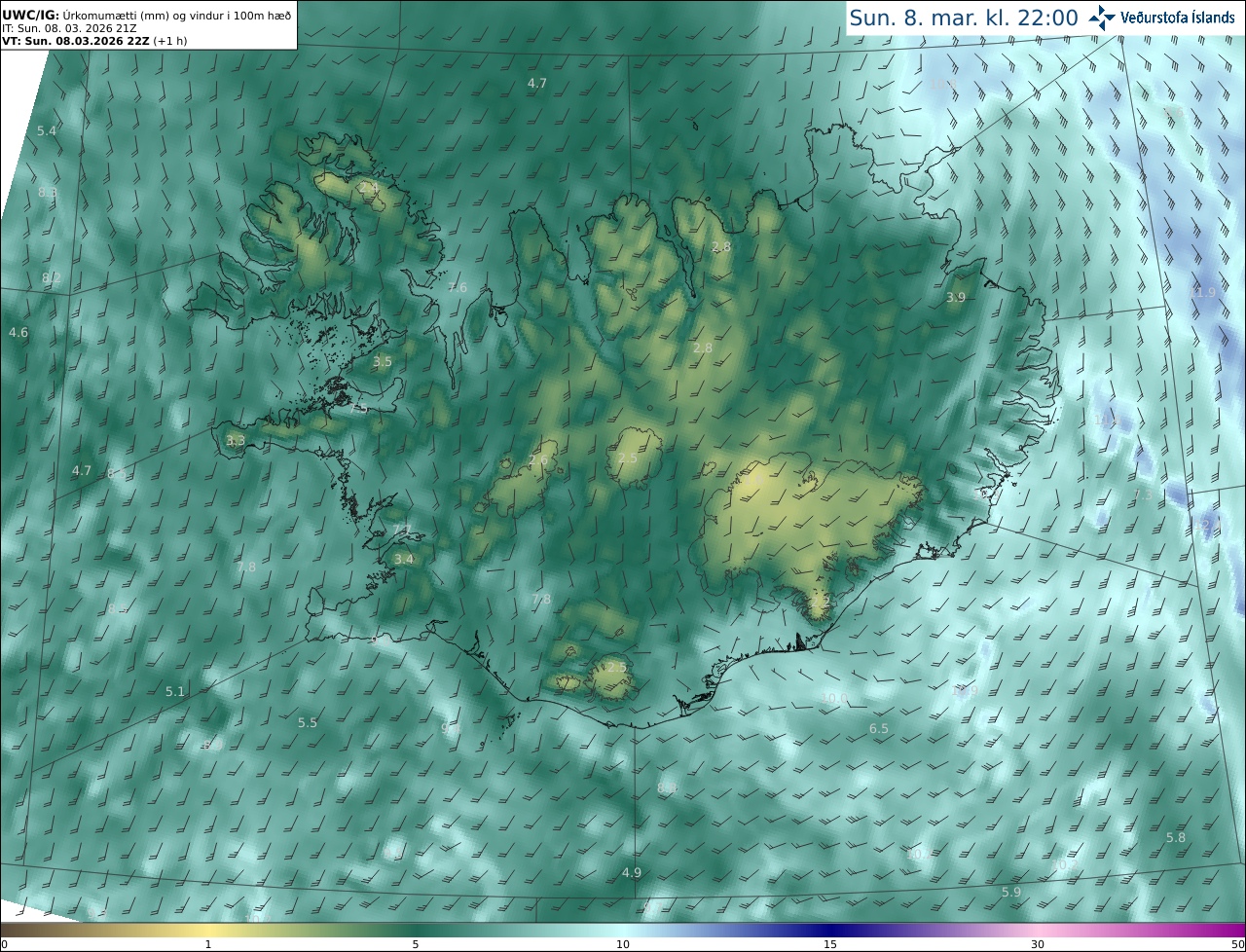
Task: Select the 'Sun. 8. mar. kl. 22:00' timestamp
Action: pyautogui.click(x=964, y=18)
